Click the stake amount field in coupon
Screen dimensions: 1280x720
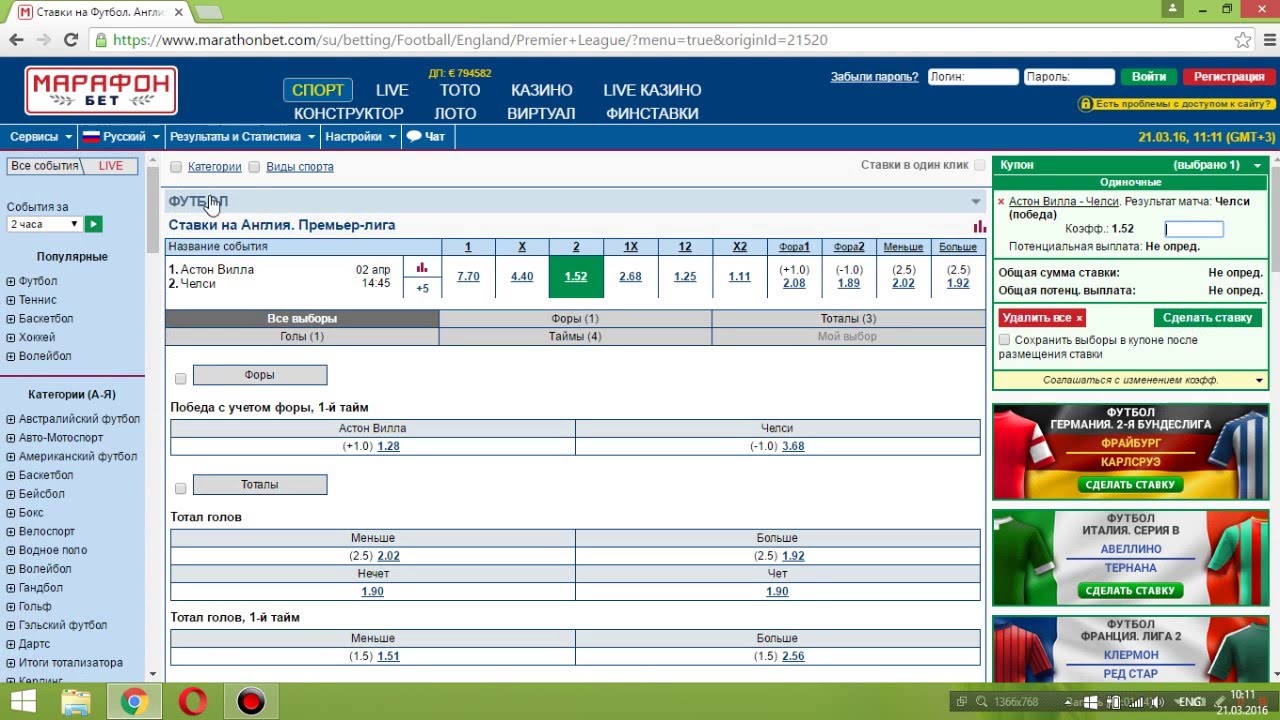(x=1194, y=229)
